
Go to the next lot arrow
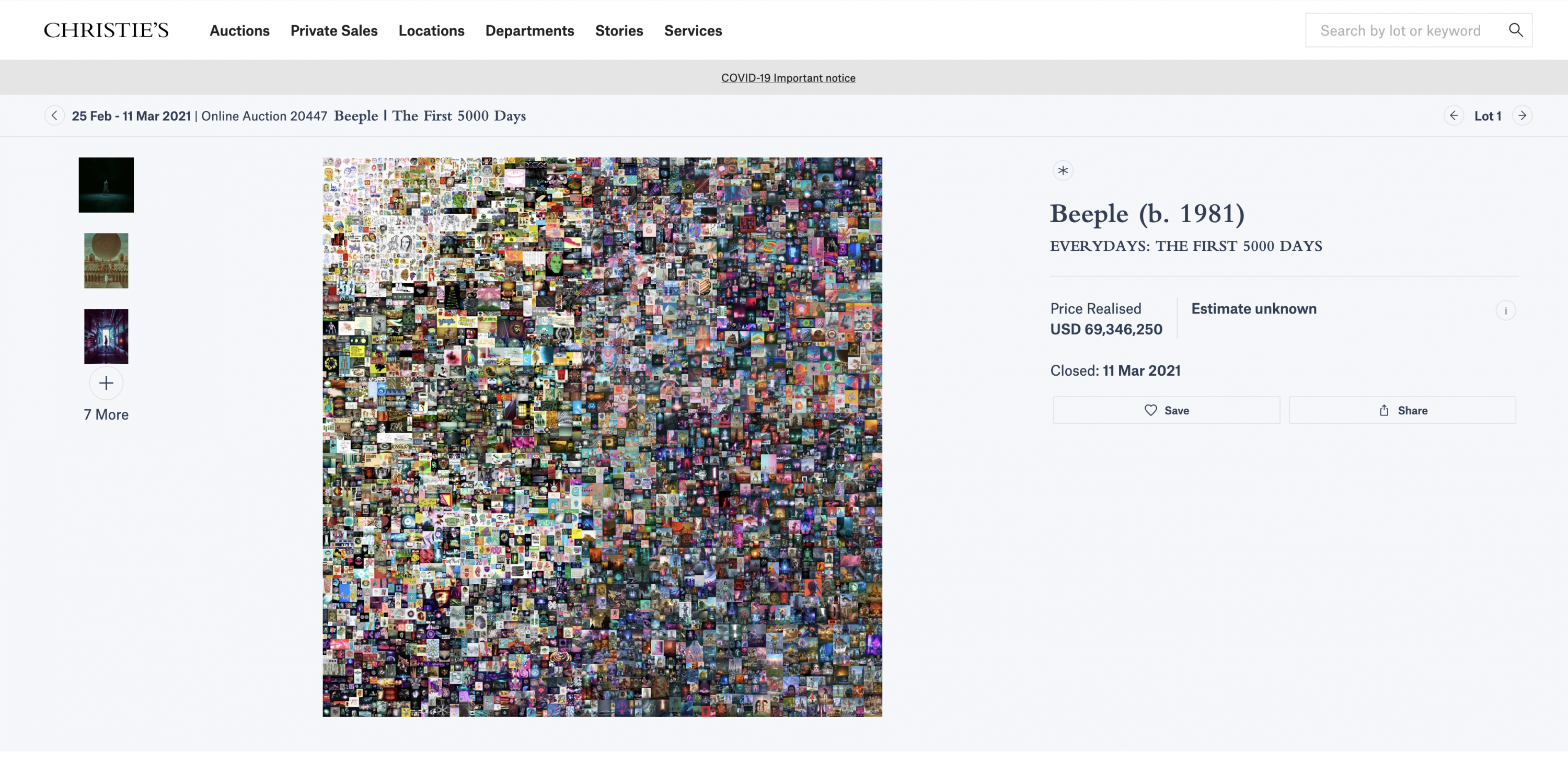point(1521,115)
